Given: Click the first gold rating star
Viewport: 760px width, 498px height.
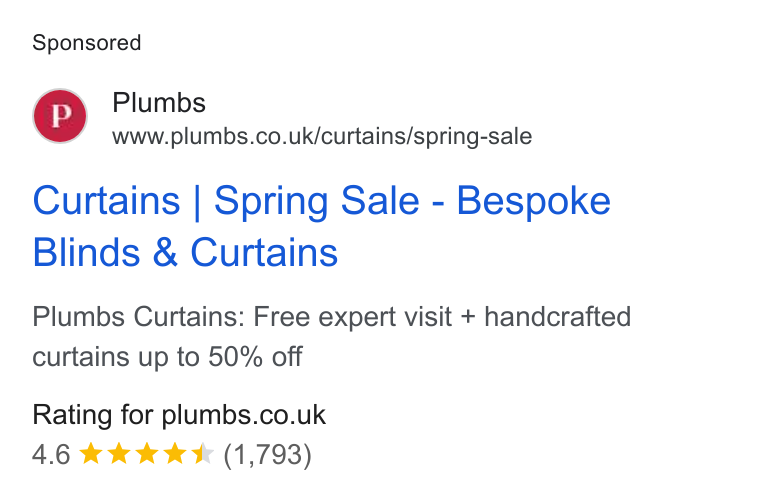Looking at the screenshot, I should point(91,454).
